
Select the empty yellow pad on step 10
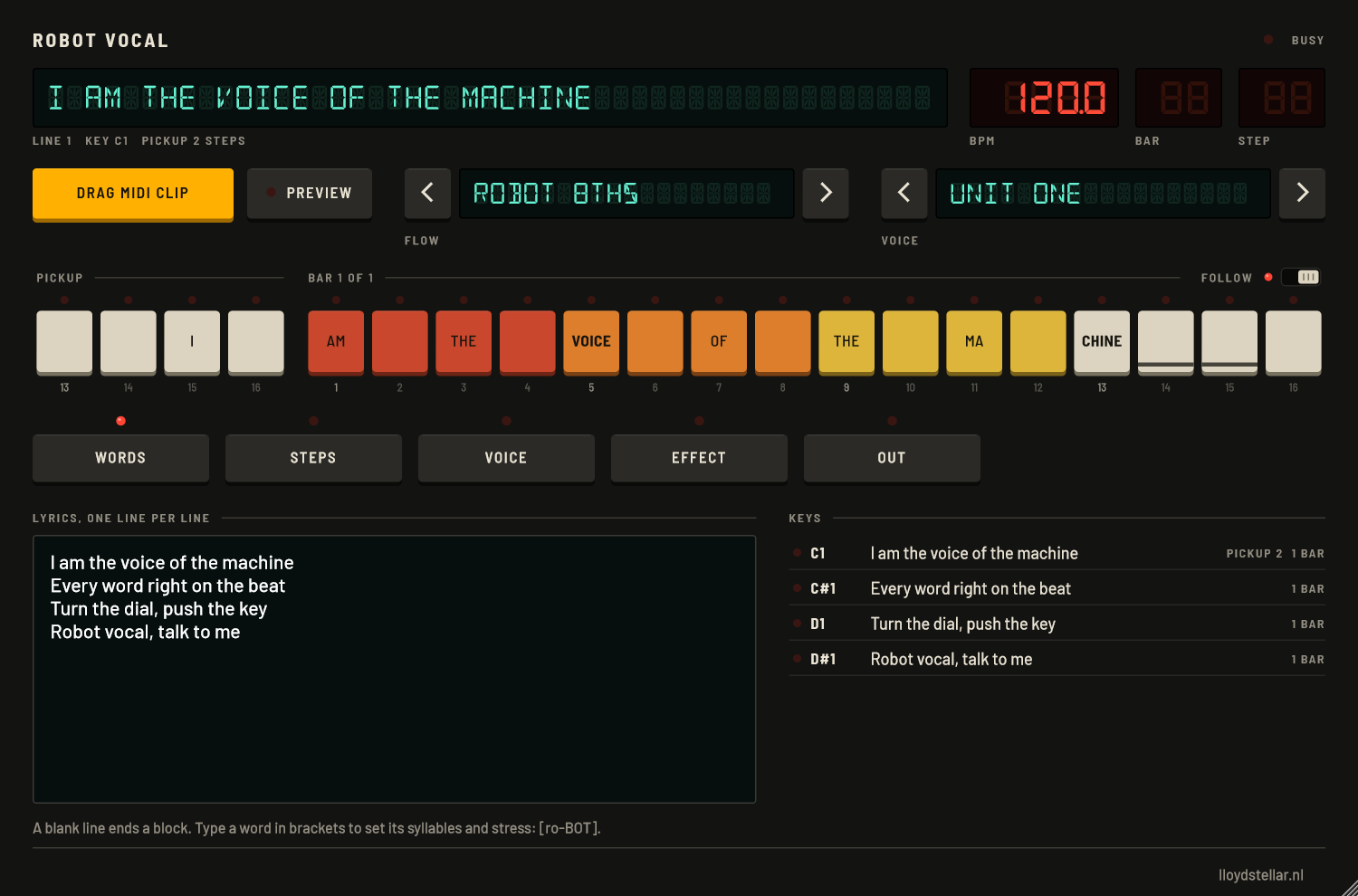[x=911, y=342]
